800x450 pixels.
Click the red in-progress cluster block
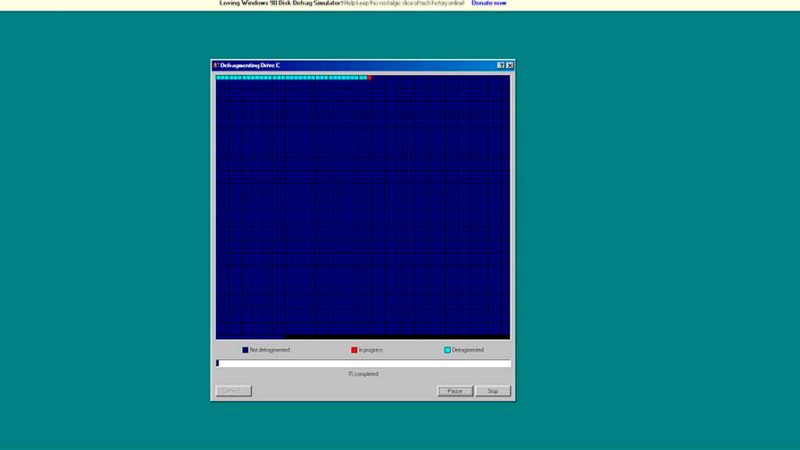[x=369, y=78]
